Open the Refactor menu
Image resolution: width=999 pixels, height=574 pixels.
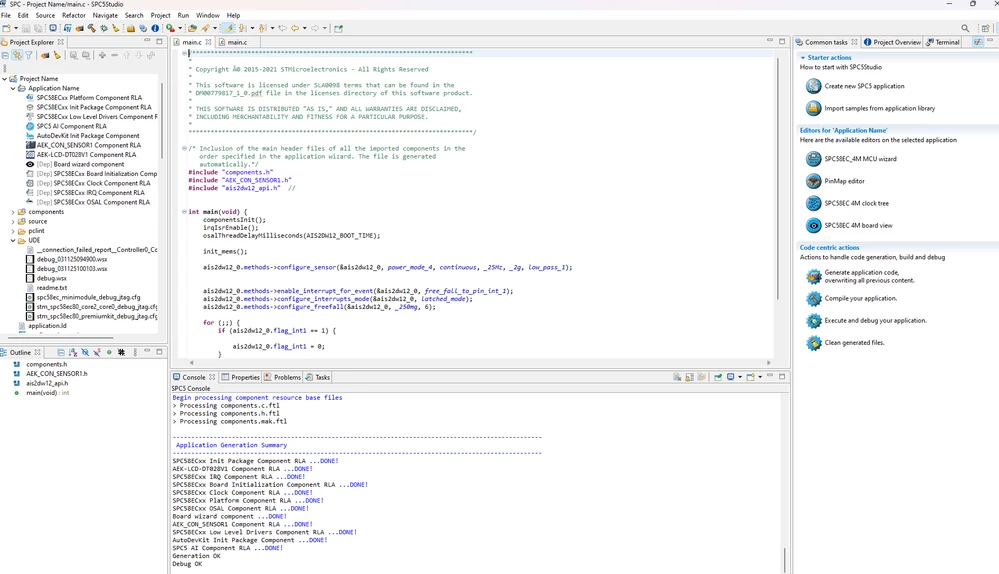click(74, 15)
